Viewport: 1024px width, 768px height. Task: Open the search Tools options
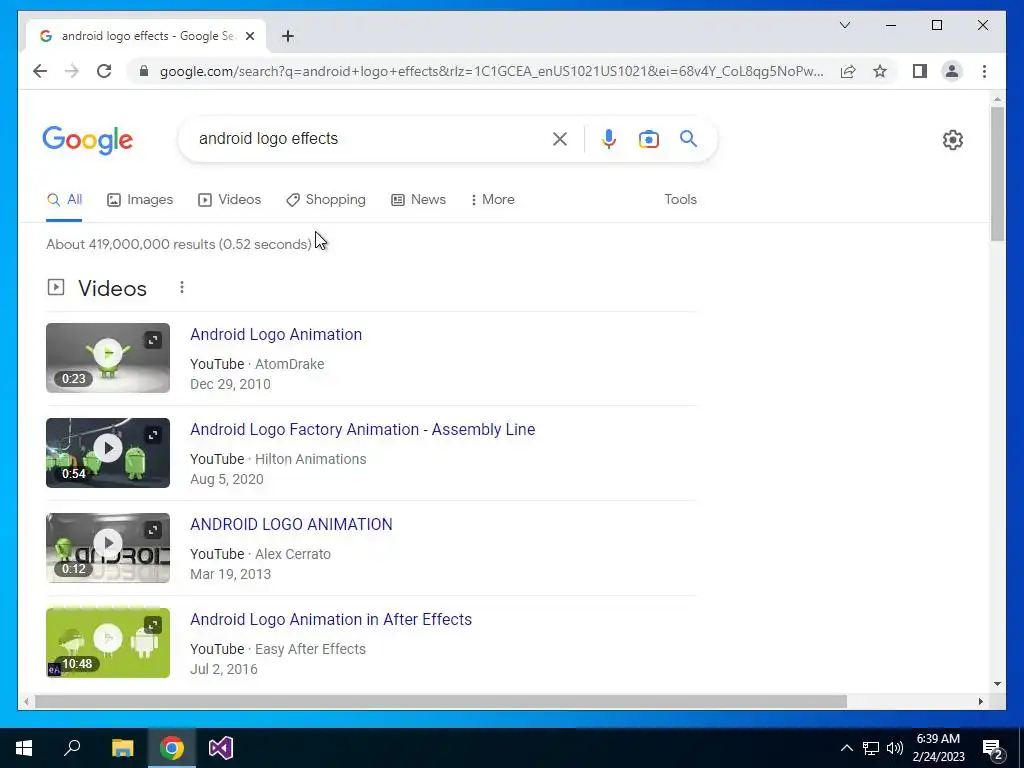pos(680,199)
